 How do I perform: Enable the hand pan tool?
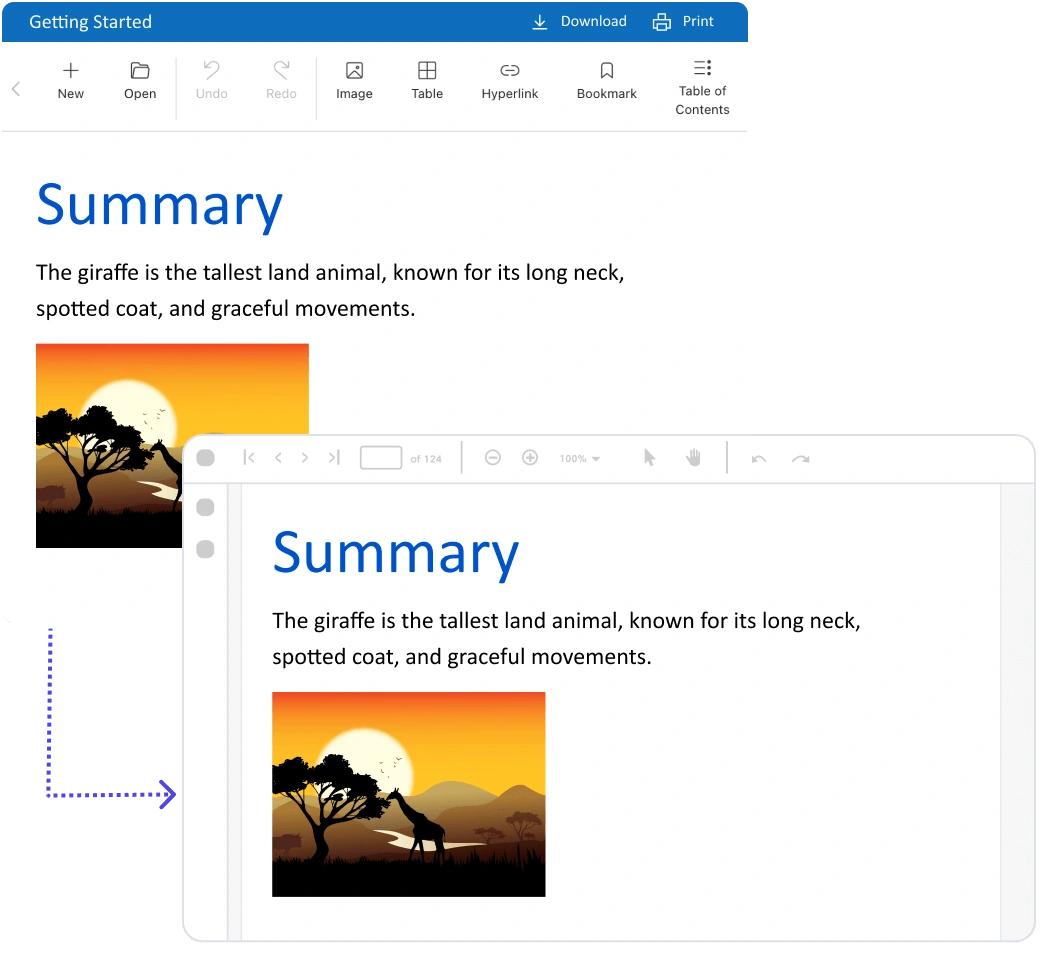tap(693, 458)
